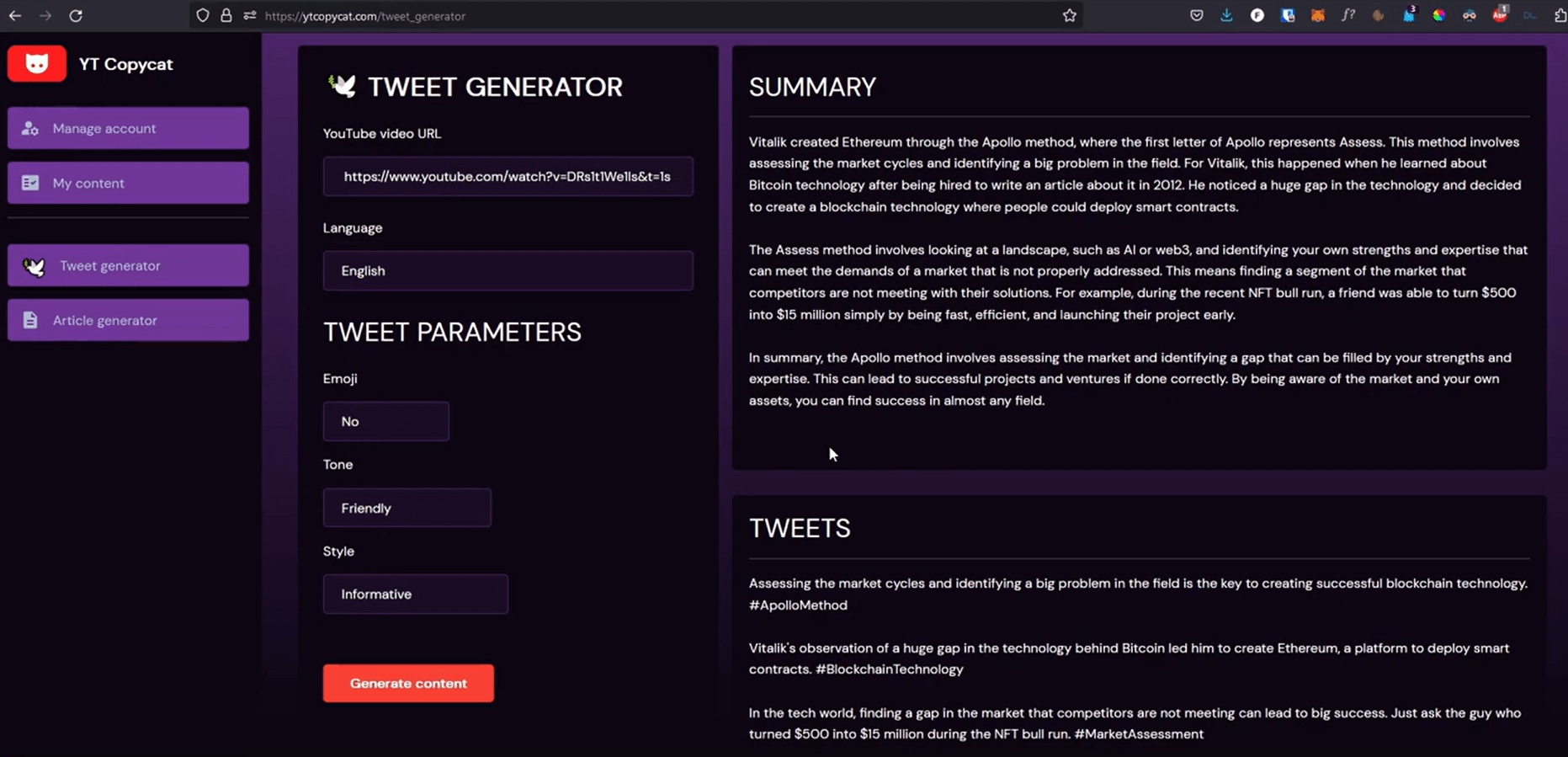The image size is (1568, 757).
Task: Click the YT Copycat cat logo
Action: pyautogui.click(x=37, y=64)
